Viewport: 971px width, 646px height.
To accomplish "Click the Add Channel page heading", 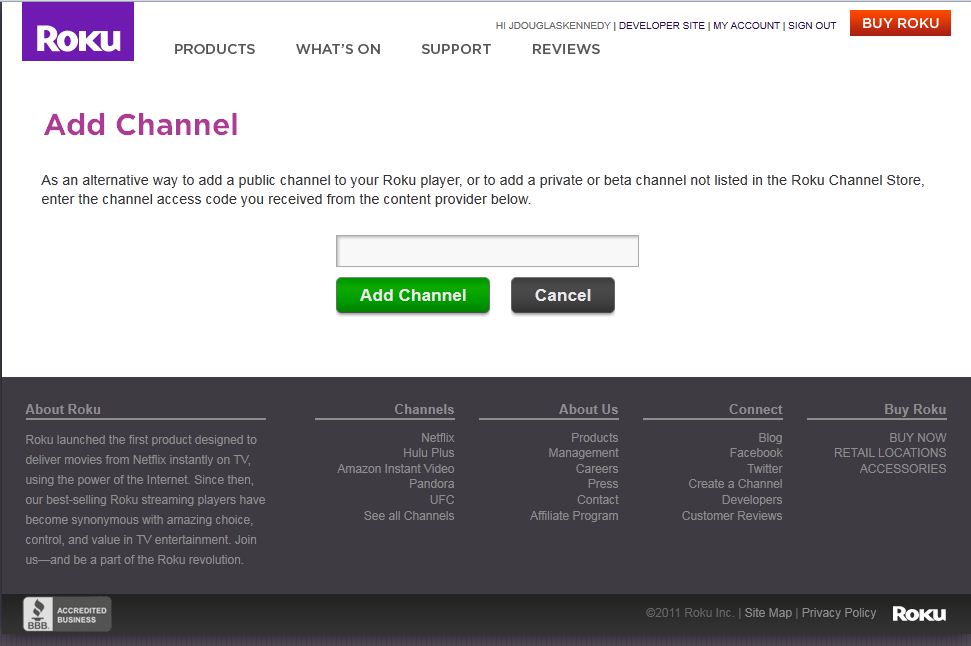I will coord(141,124).
